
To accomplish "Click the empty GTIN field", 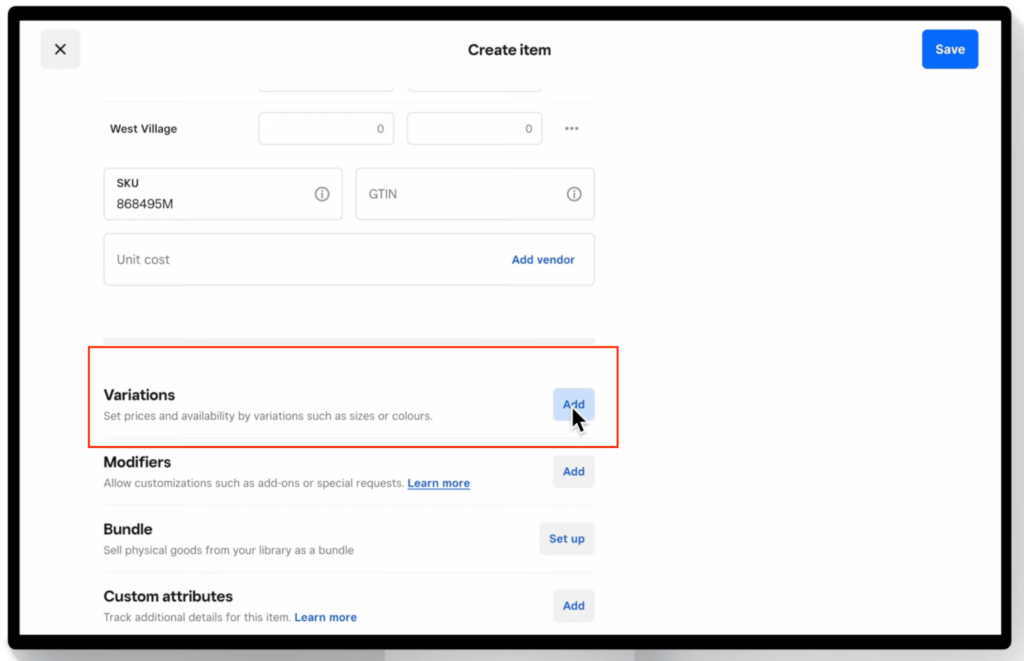I will (450, 194).
